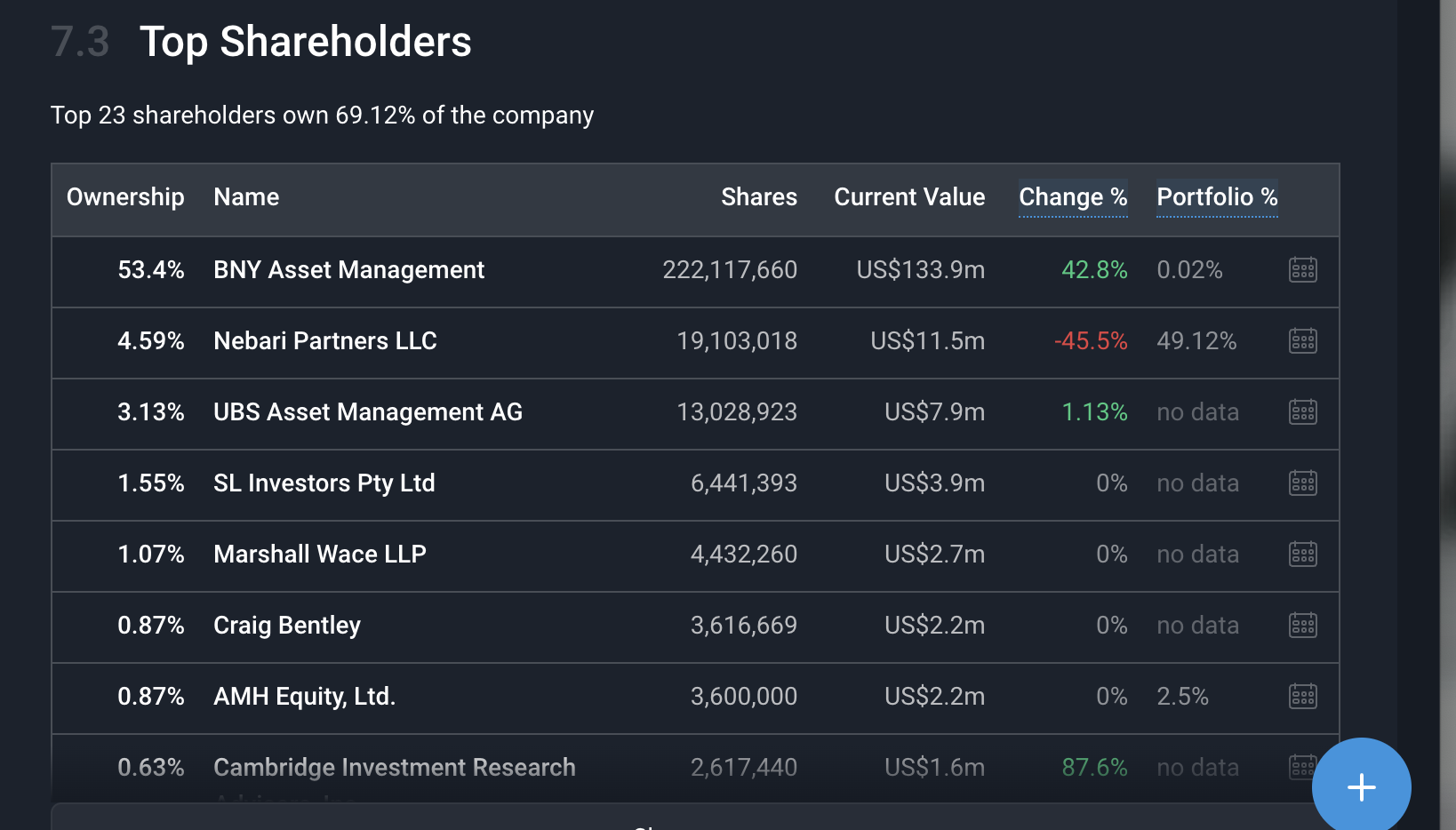Open calendar icon for AMH Equity, Ltd.
1456x830 pixels.
tap(1302, 696)
